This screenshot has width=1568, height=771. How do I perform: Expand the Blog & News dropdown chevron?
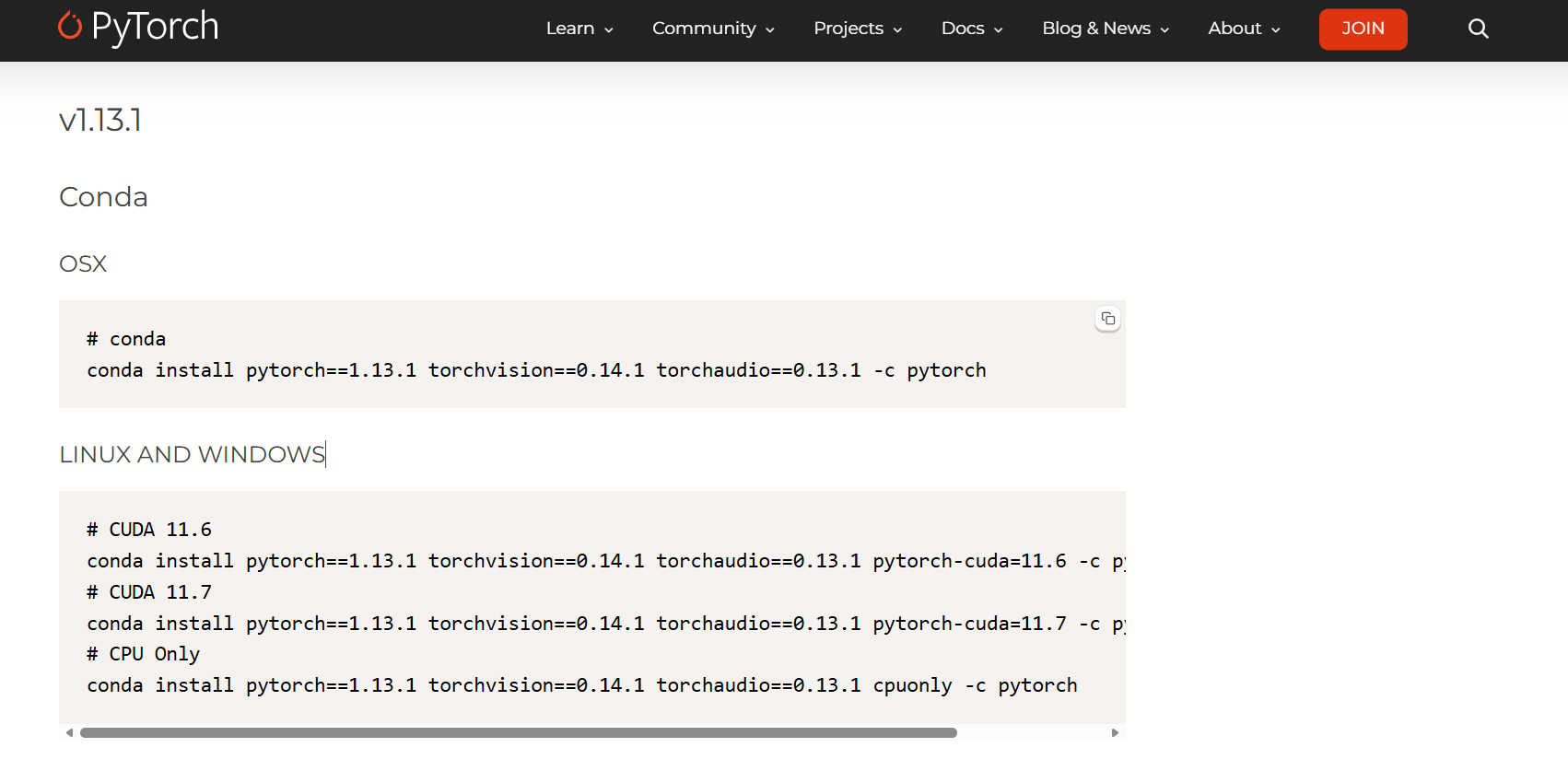(1164, 30)
